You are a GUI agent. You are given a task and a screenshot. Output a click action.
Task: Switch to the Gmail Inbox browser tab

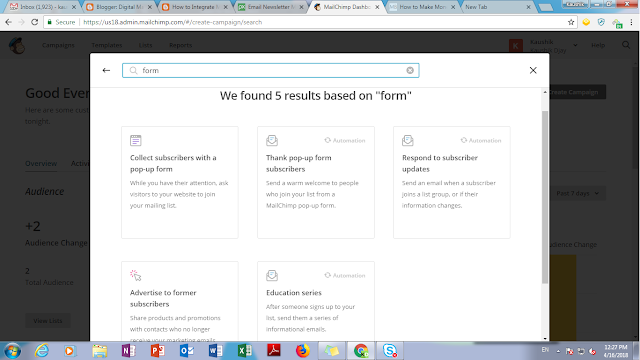tap(41, 7)
